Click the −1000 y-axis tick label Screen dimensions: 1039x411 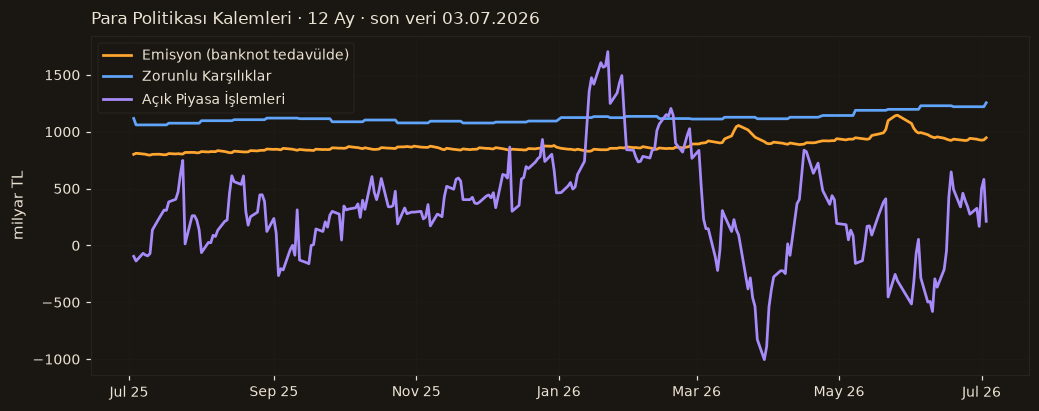pyautogui.click(x=59, y=359)
